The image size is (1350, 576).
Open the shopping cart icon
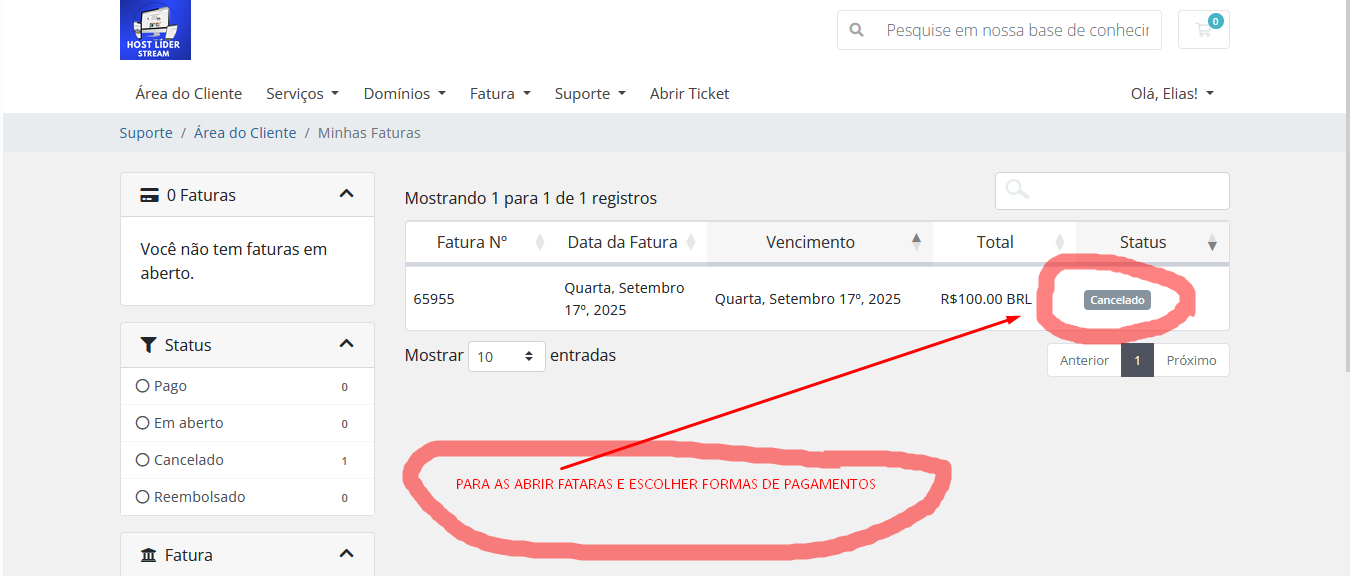pyautogui.click(x=1203, y=30)
